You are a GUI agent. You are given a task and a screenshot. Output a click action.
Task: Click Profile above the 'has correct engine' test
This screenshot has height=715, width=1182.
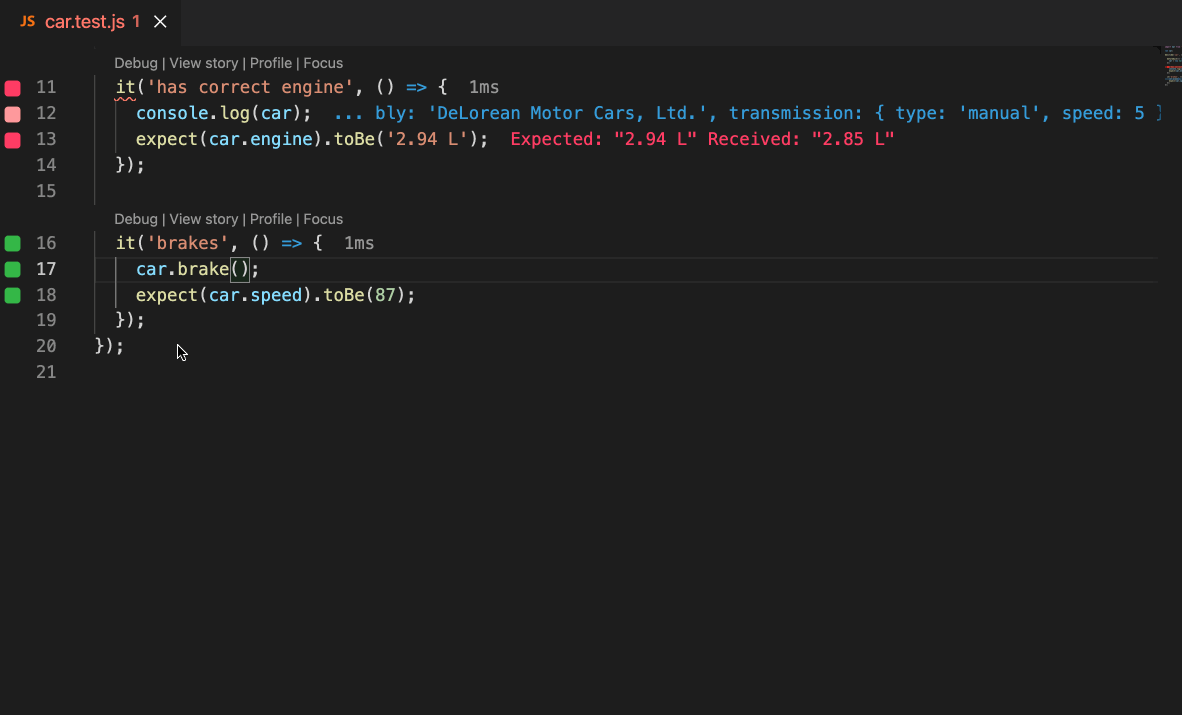point(271,63)
